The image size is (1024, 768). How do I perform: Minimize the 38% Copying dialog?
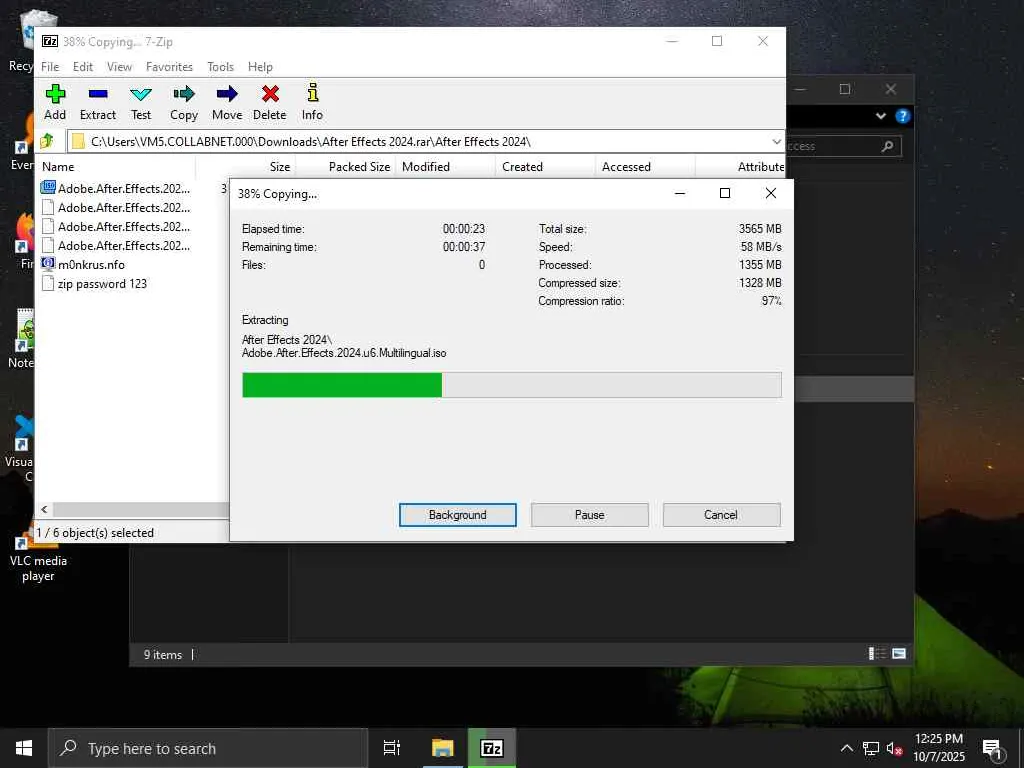coord(680,193)
